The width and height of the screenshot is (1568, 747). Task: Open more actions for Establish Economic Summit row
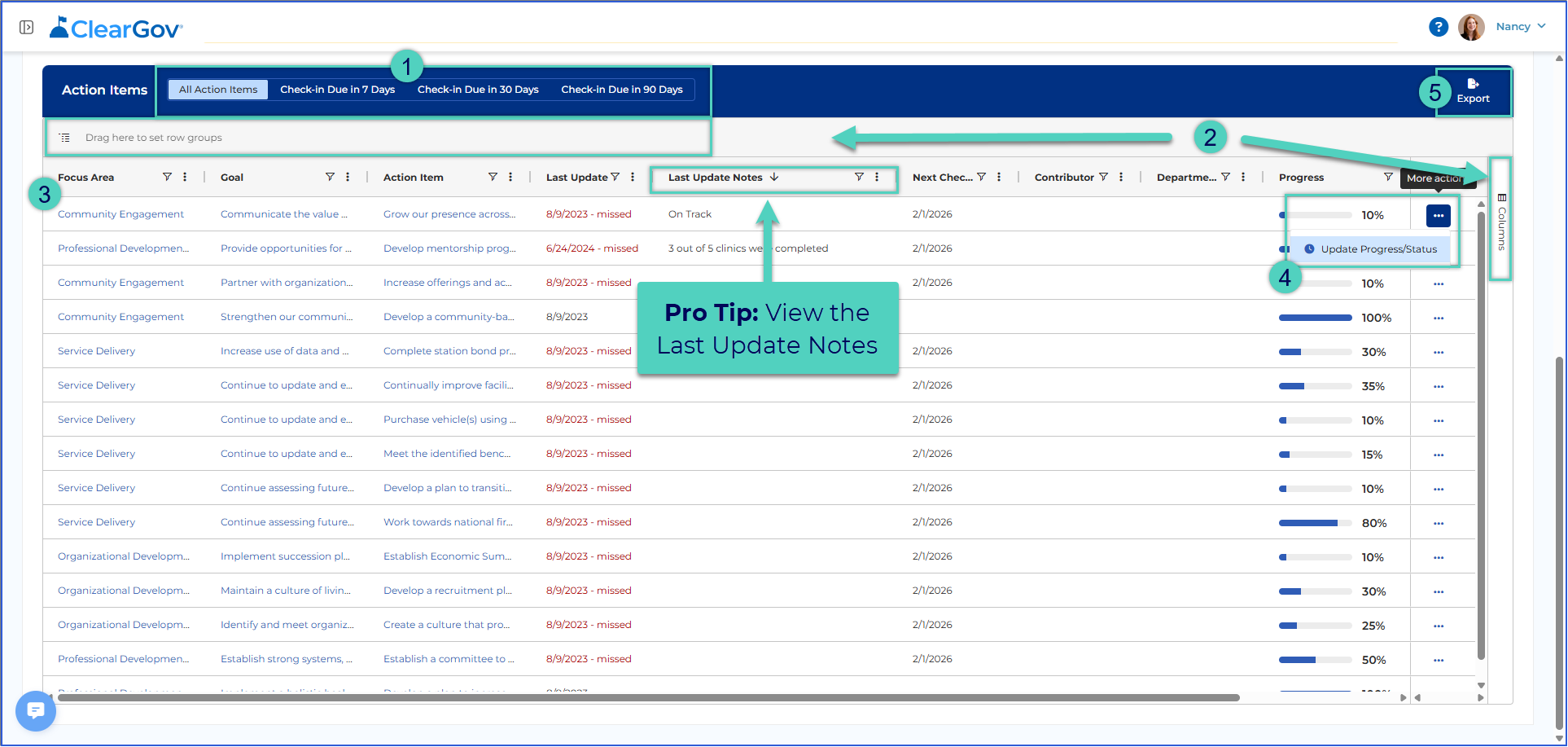pyautogui.click(x=1439, y=558)
